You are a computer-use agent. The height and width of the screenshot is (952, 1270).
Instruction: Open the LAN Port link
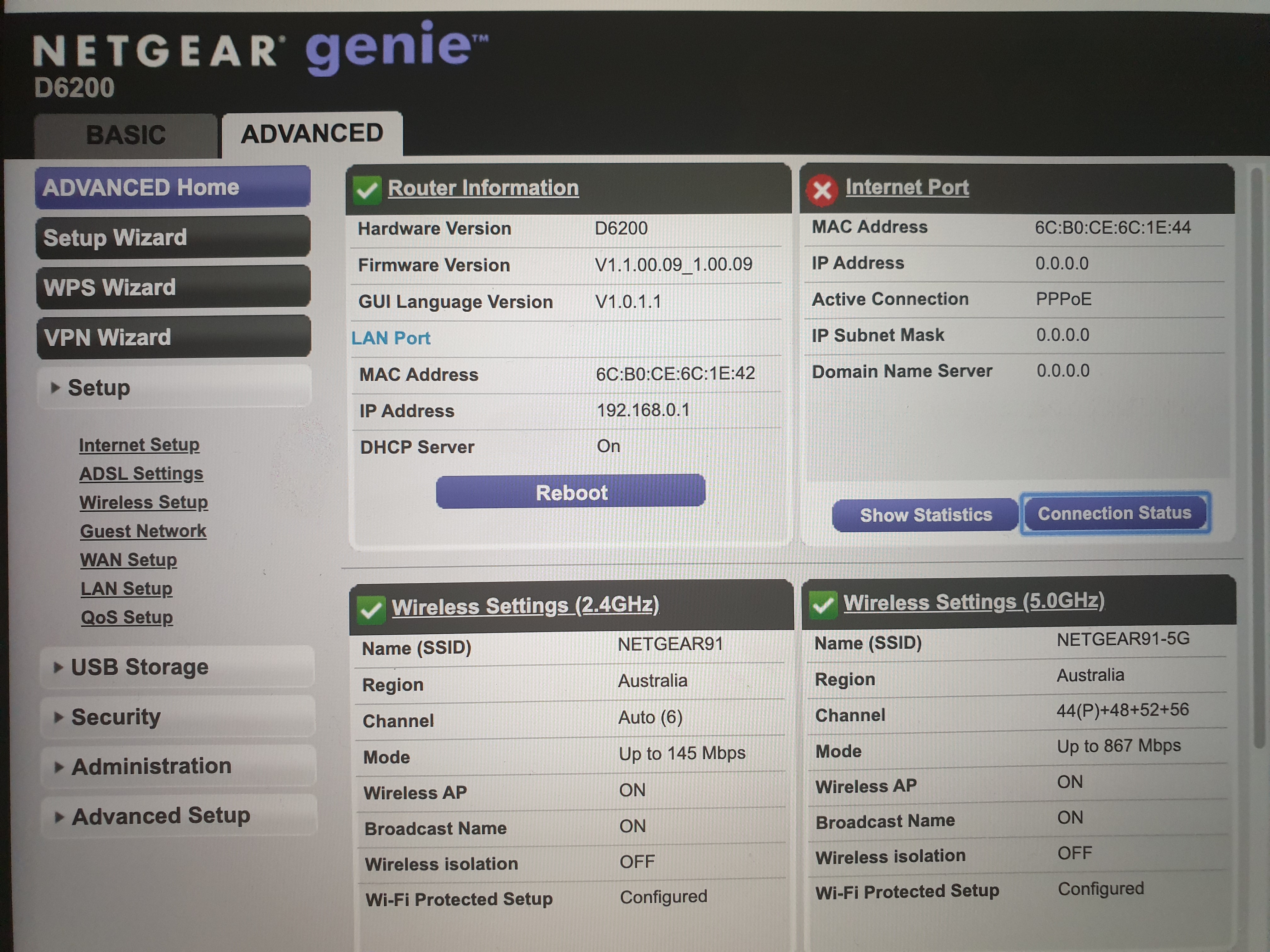click(x=391, y=338)
